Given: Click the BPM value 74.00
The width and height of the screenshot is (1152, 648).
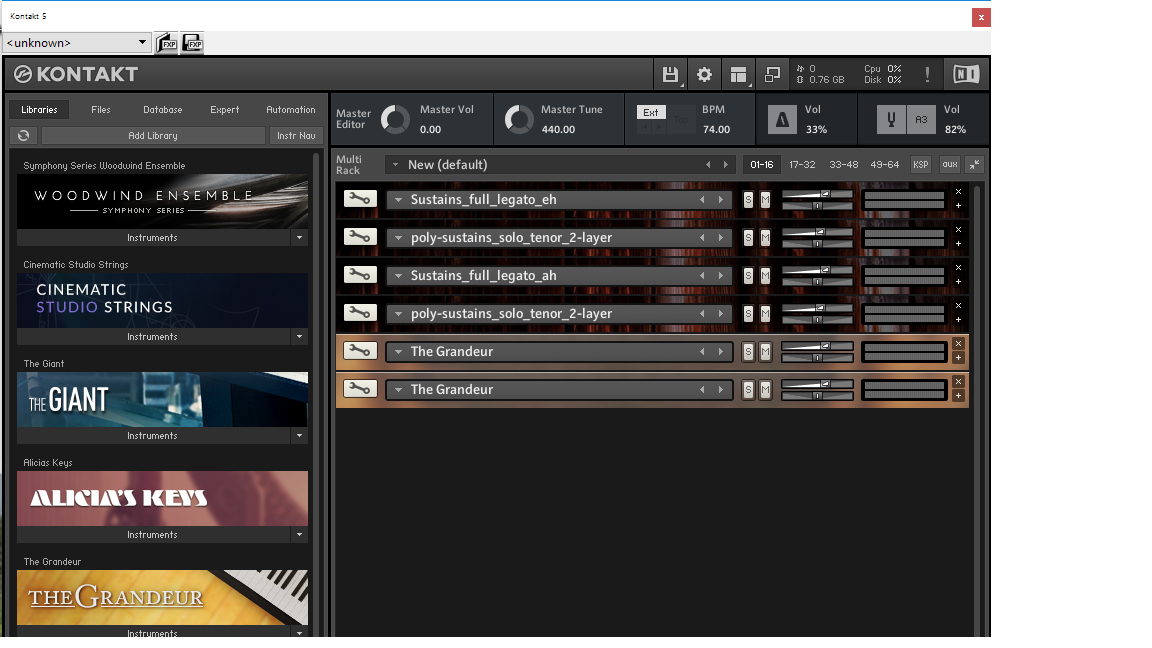Looking at the screenshot, I should pyautogui.click(x=716, y=129).
